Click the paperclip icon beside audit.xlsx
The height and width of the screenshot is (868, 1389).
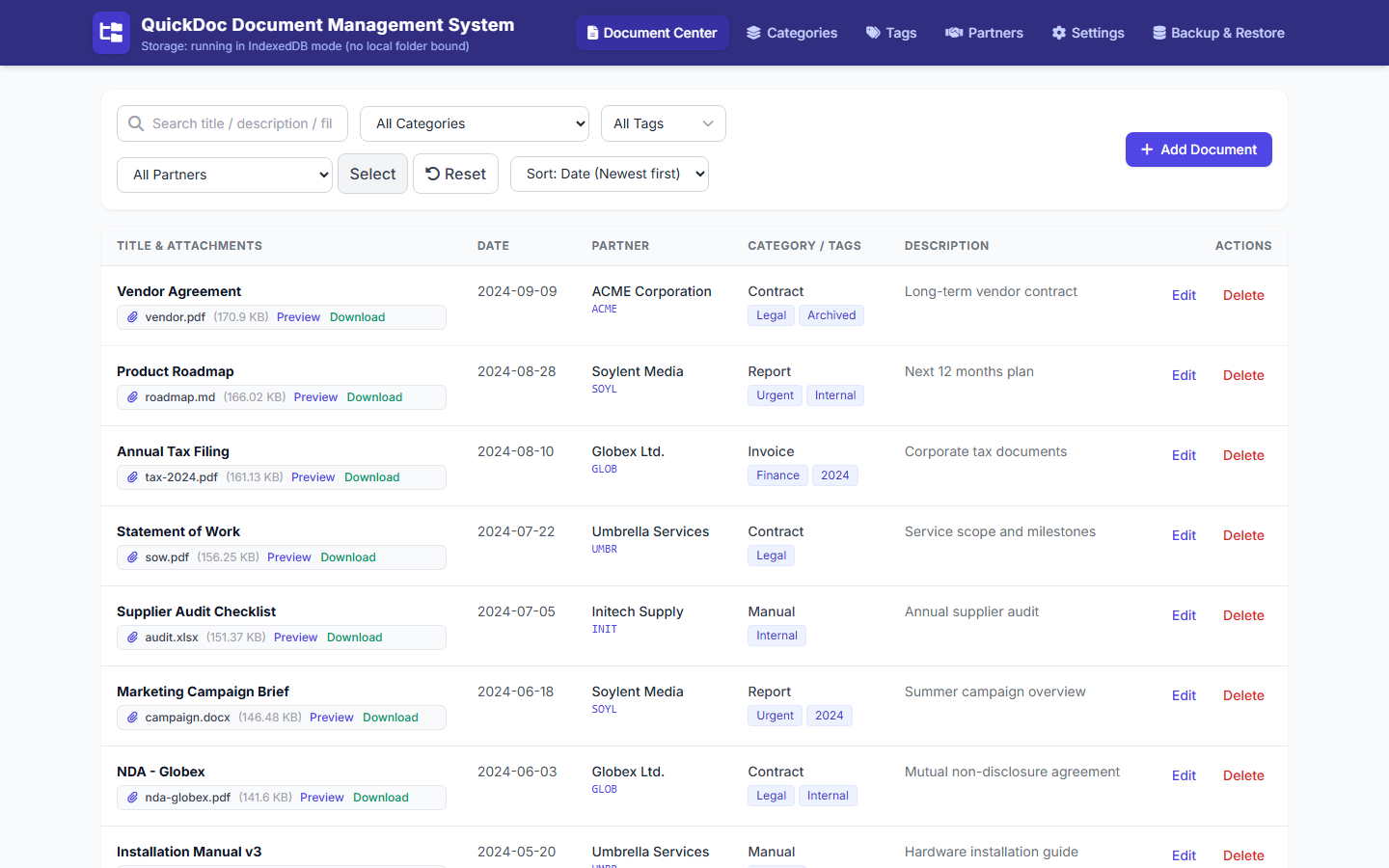coord(133,637)
